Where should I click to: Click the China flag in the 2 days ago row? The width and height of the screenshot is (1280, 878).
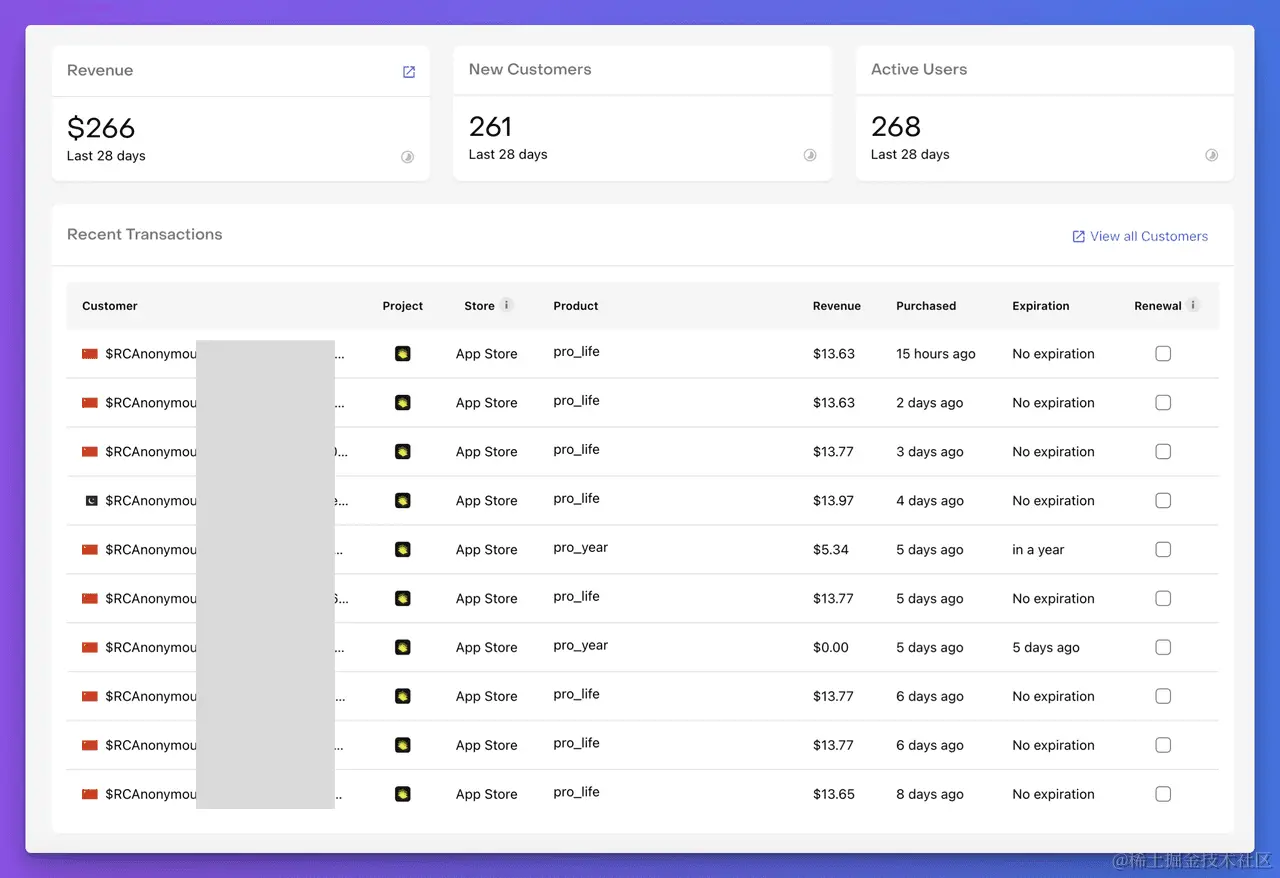(90, 402)
